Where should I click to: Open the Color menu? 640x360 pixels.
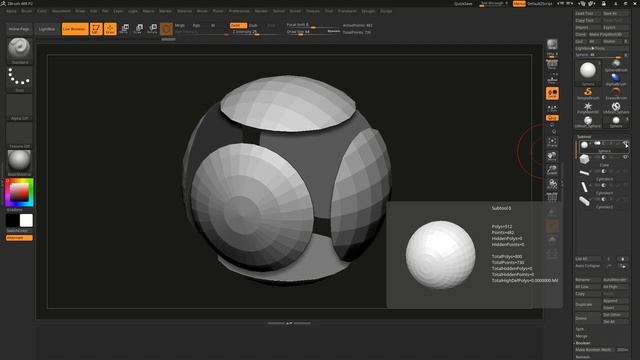pos(42,11)
